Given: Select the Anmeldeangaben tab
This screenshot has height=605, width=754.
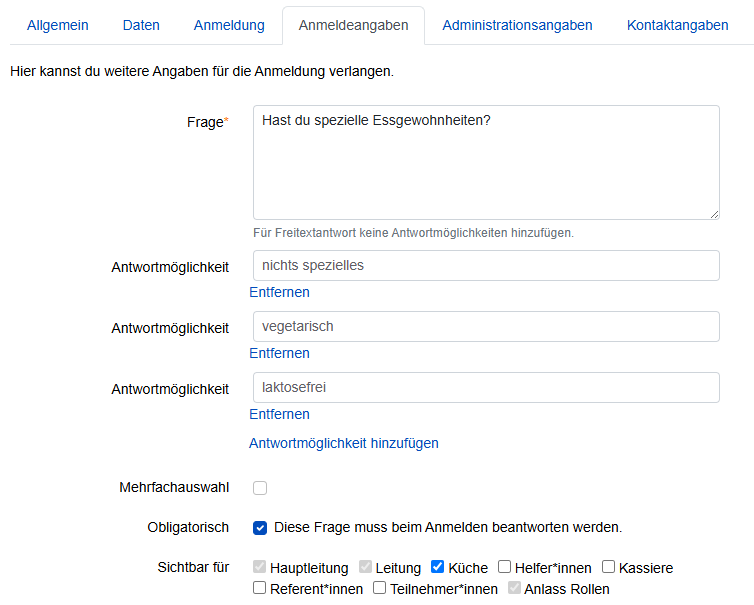Looking at the screenshot, I should 353,25.
